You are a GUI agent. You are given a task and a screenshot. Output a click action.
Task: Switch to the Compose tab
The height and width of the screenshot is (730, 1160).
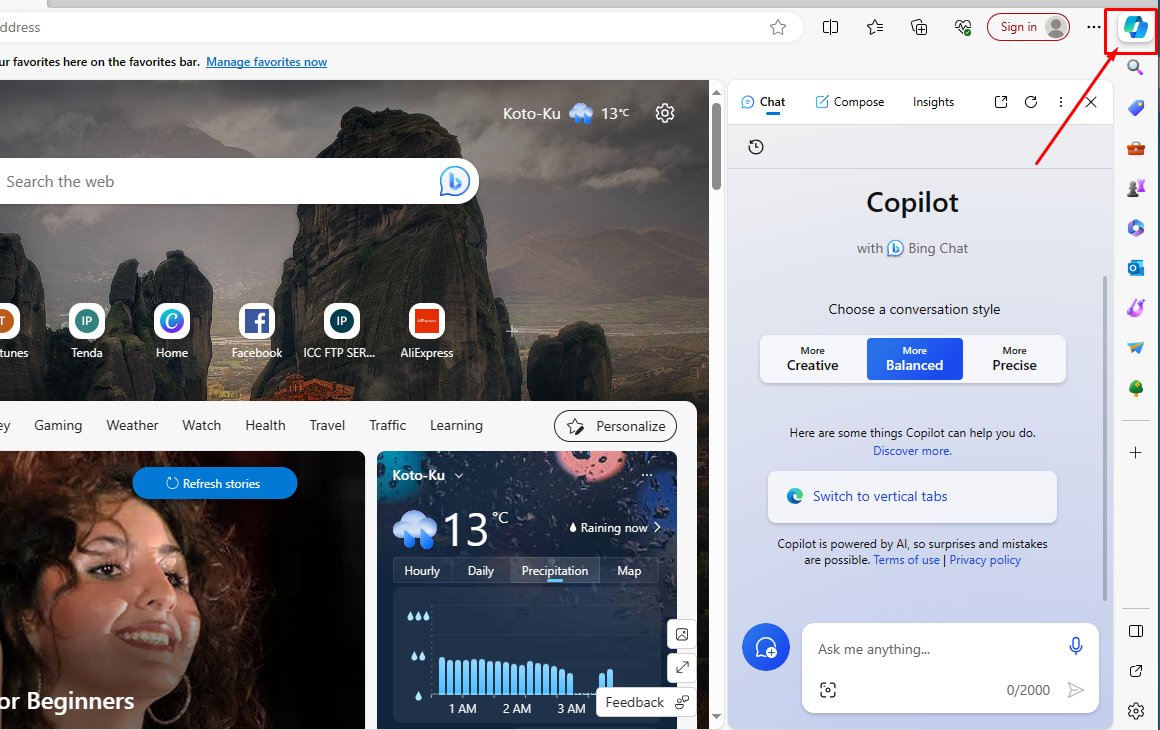(x=849, y=101)
